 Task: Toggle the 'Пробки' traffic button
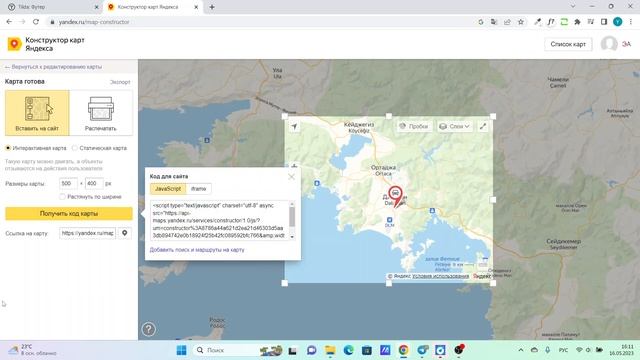point(414,127)
